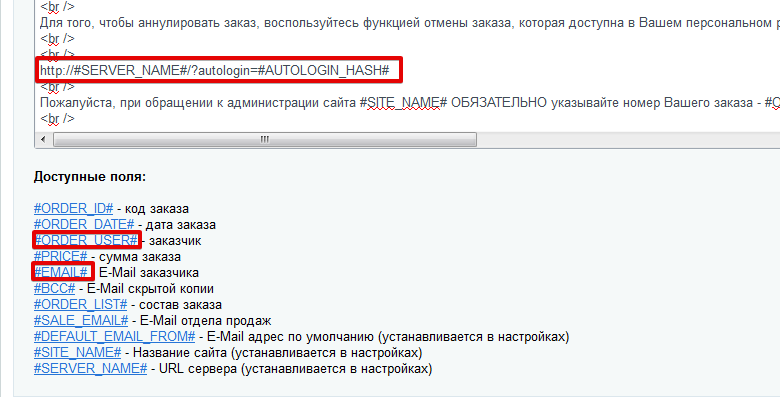Click the 'E-Mail скрытой копии' description
Viewport: 780px width, 397px height.
pos(150,289)
